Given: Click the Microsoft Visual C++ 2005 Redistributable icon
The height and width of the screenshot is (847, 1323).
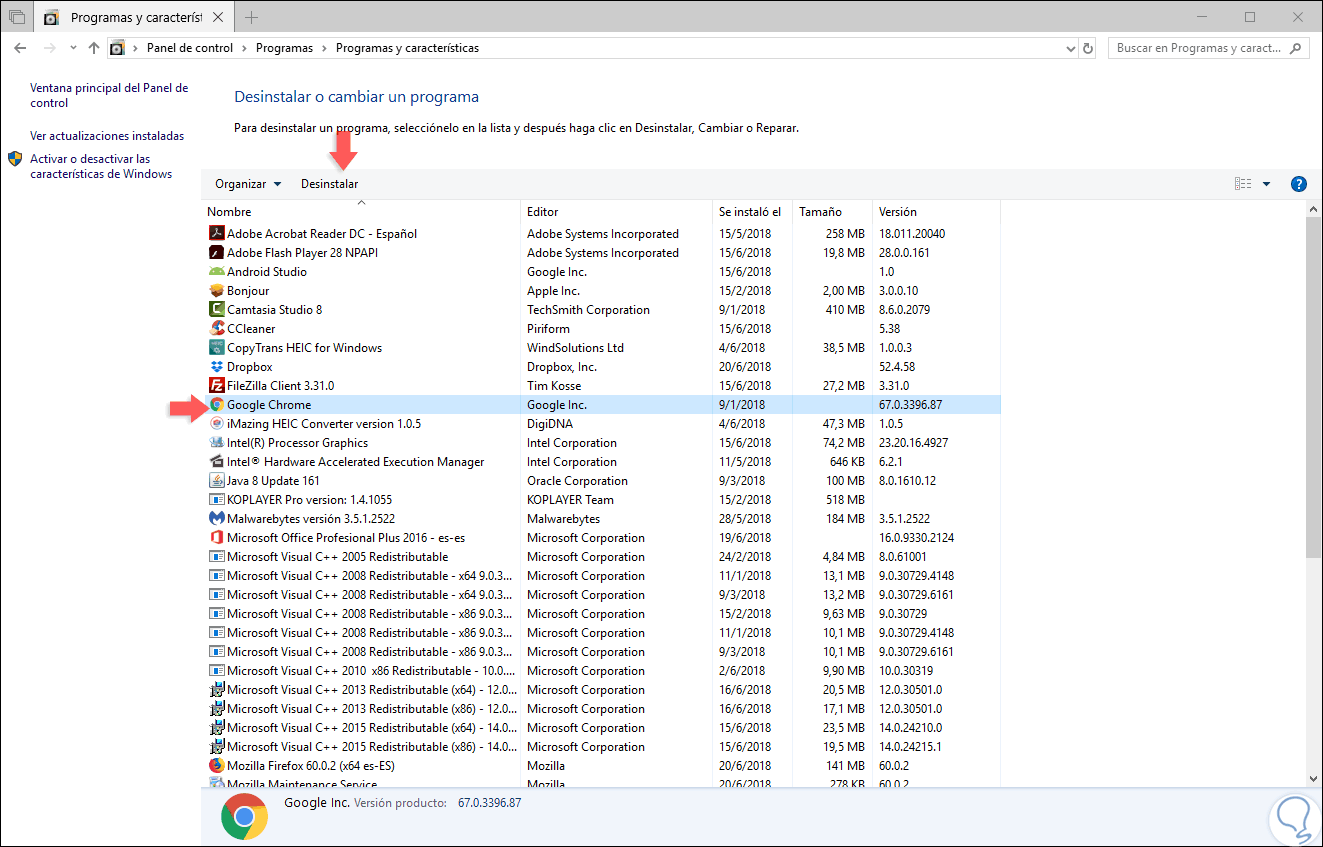Looking at the screenshot, I should pos(217,557).
